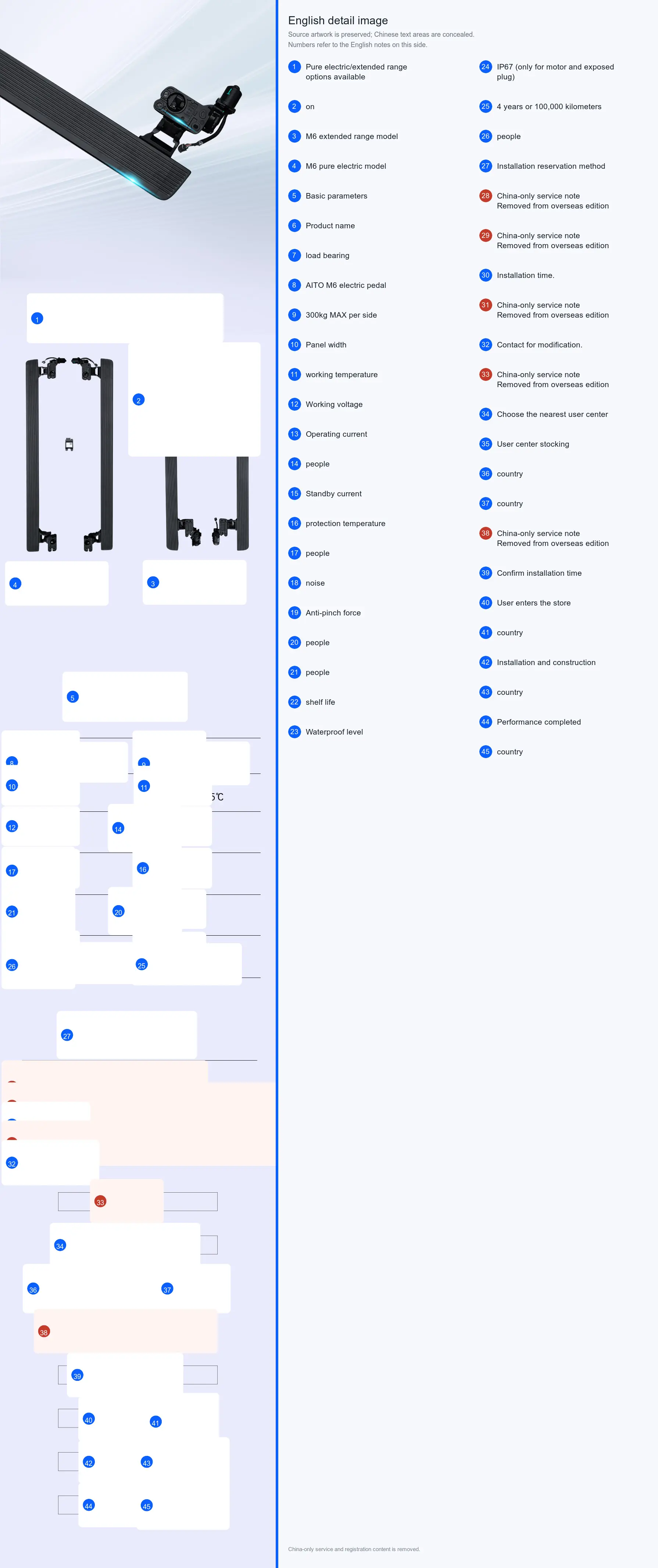Click 'Installation reservation method' note

point(551,166)
